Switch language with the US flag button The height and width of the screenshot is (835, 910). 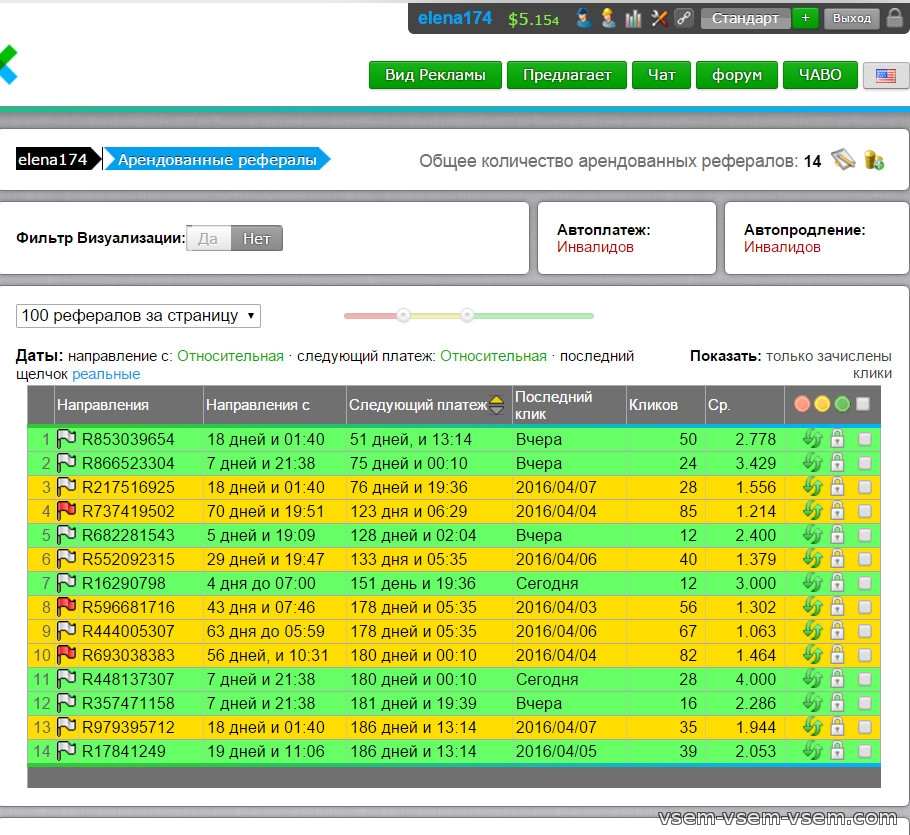click(885, 75)
